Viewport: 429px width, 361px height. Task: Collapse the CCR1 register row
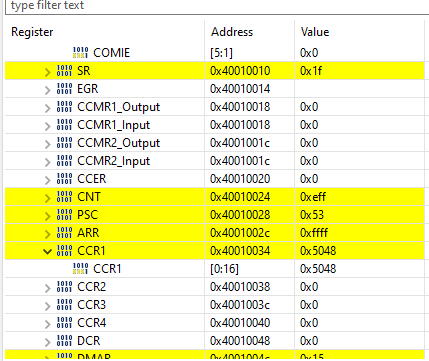pyautogui.click(x=48, y=251)
